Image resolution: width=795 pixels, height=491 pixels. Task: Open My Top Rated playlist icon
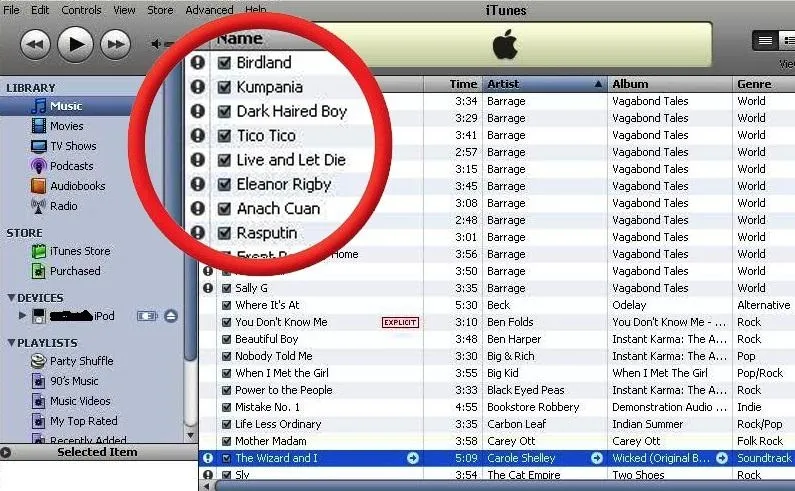[39, 421]
